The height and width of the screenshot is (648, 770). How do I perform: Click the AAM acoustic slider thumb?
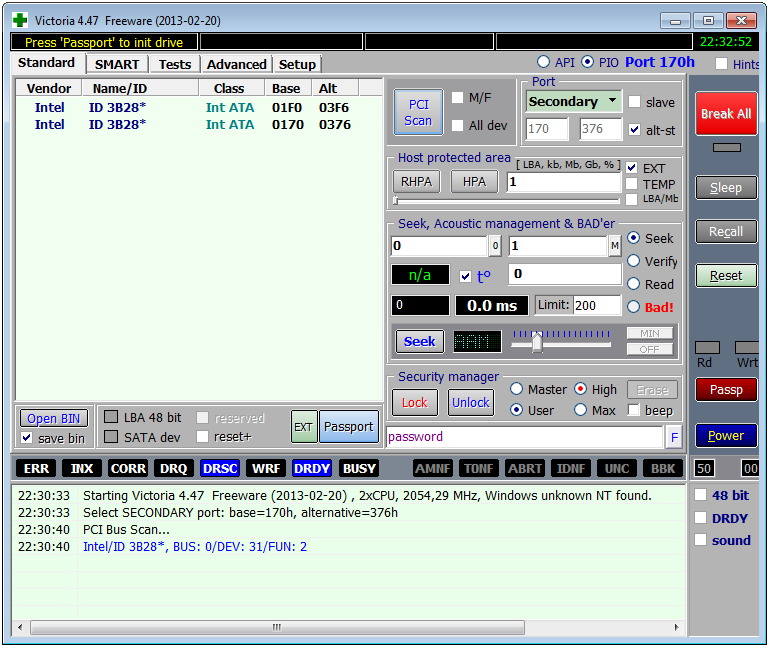click(x=537, y=342)
